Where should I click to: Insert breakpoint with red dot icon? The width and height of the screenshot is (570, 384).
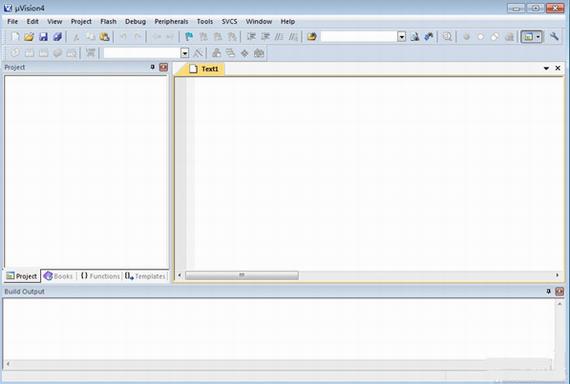coord(466,37)
